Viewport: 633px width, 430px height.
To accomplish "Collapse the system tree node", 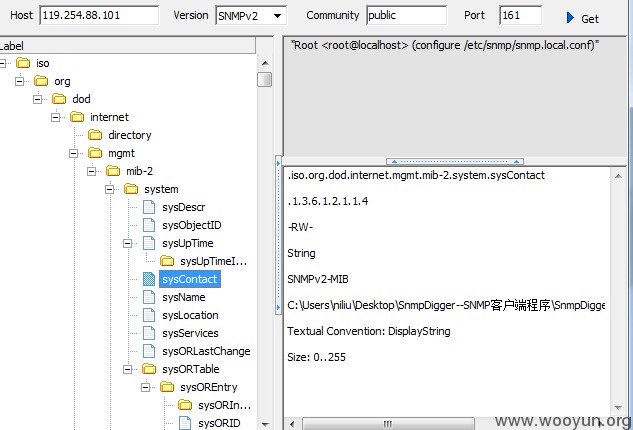I will click(109, 189).
